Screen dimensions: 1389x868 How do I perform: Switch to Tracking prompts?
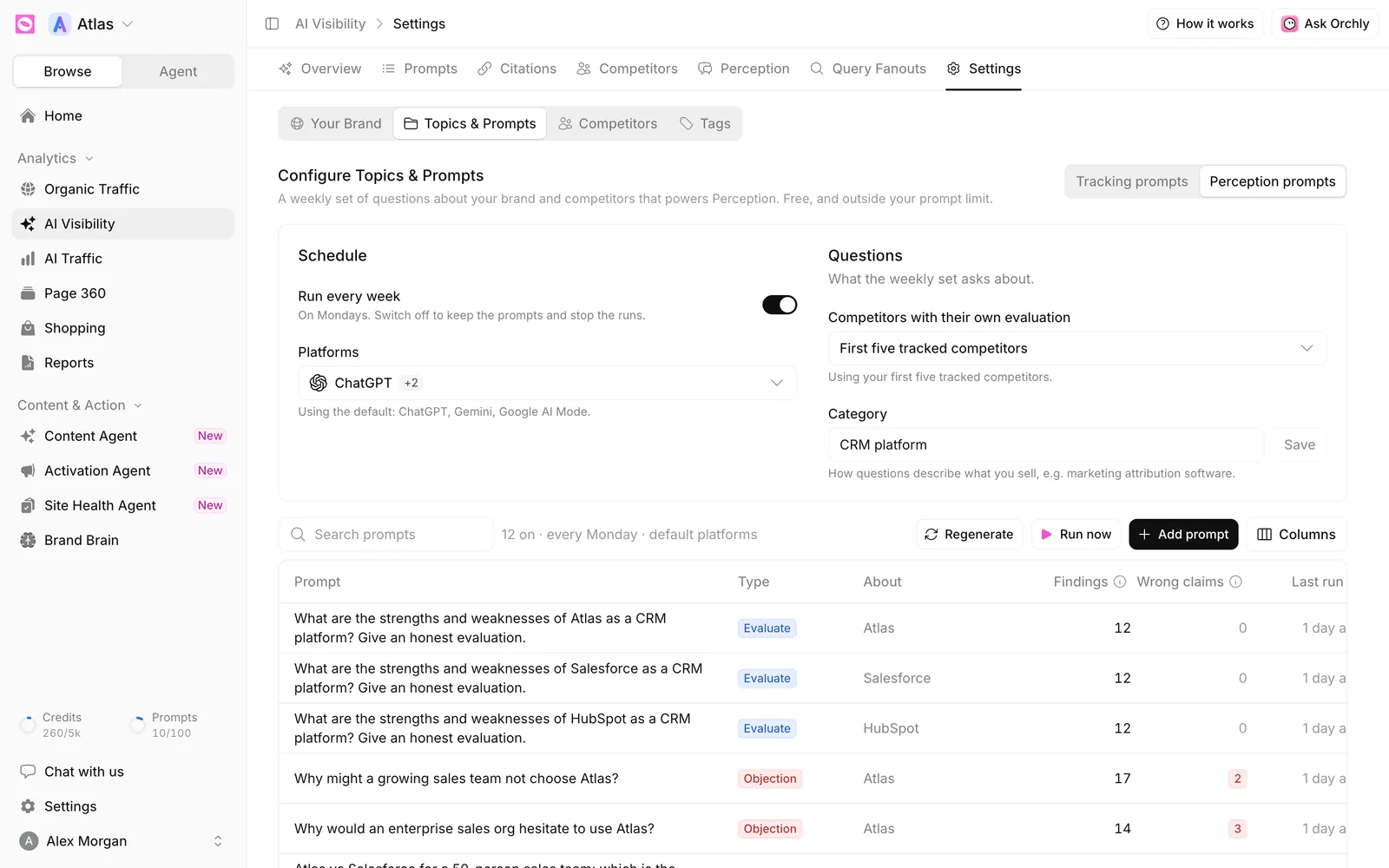coord(1132,181)
